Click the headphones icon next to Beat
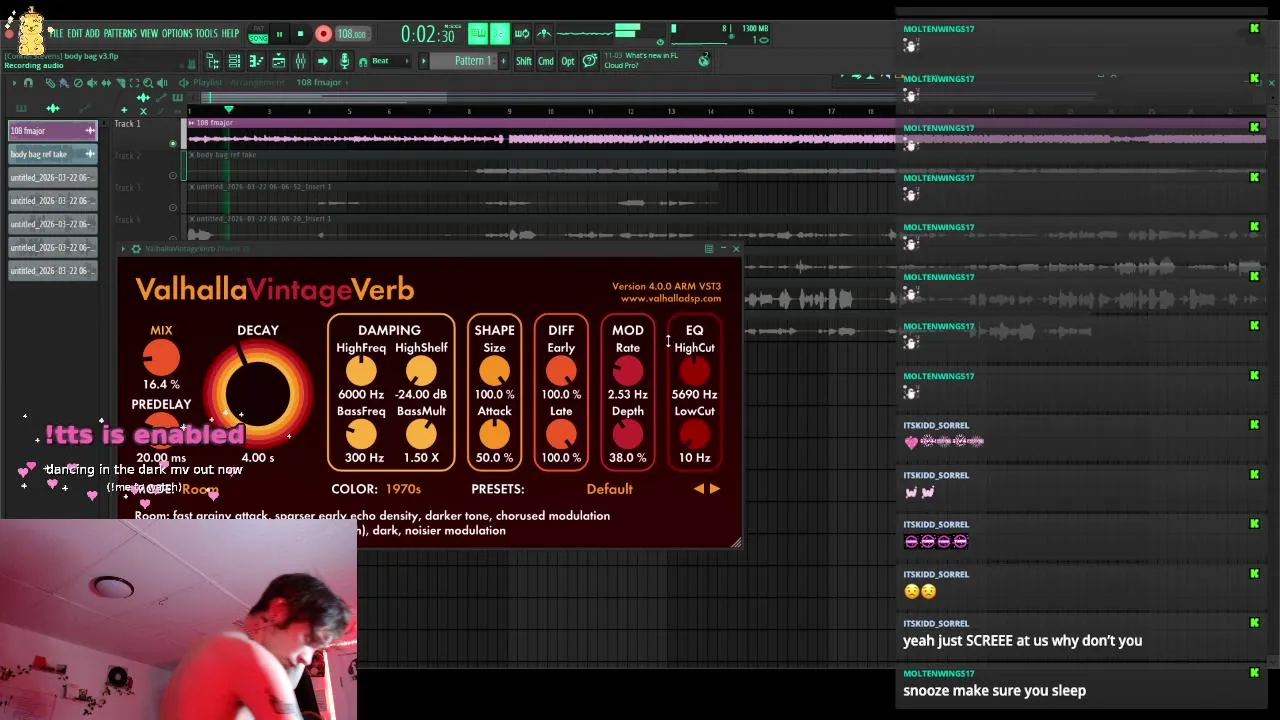Screen dimensions: 1280x720 [363, 62]
